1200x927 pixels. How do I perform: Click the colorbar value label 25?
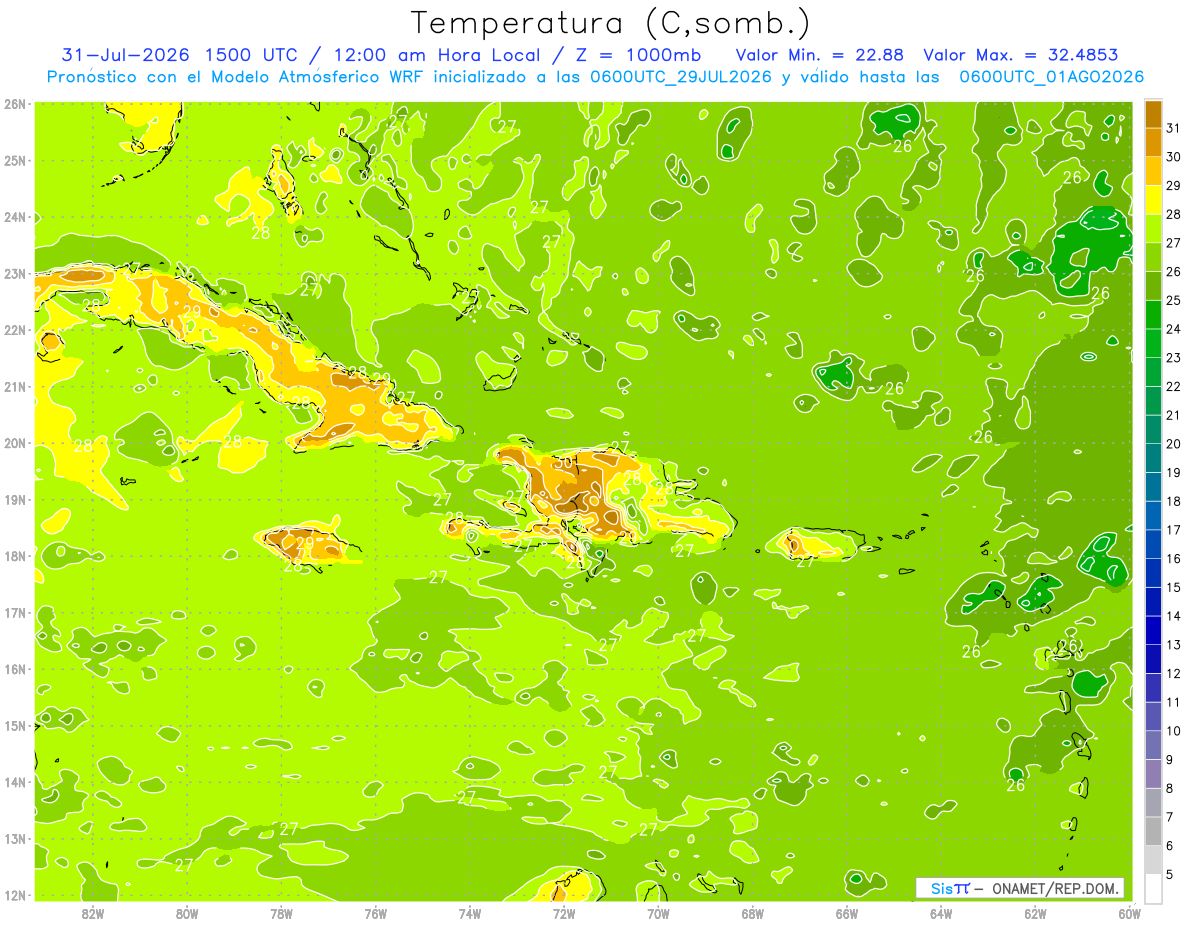[x=1173, y=300]
